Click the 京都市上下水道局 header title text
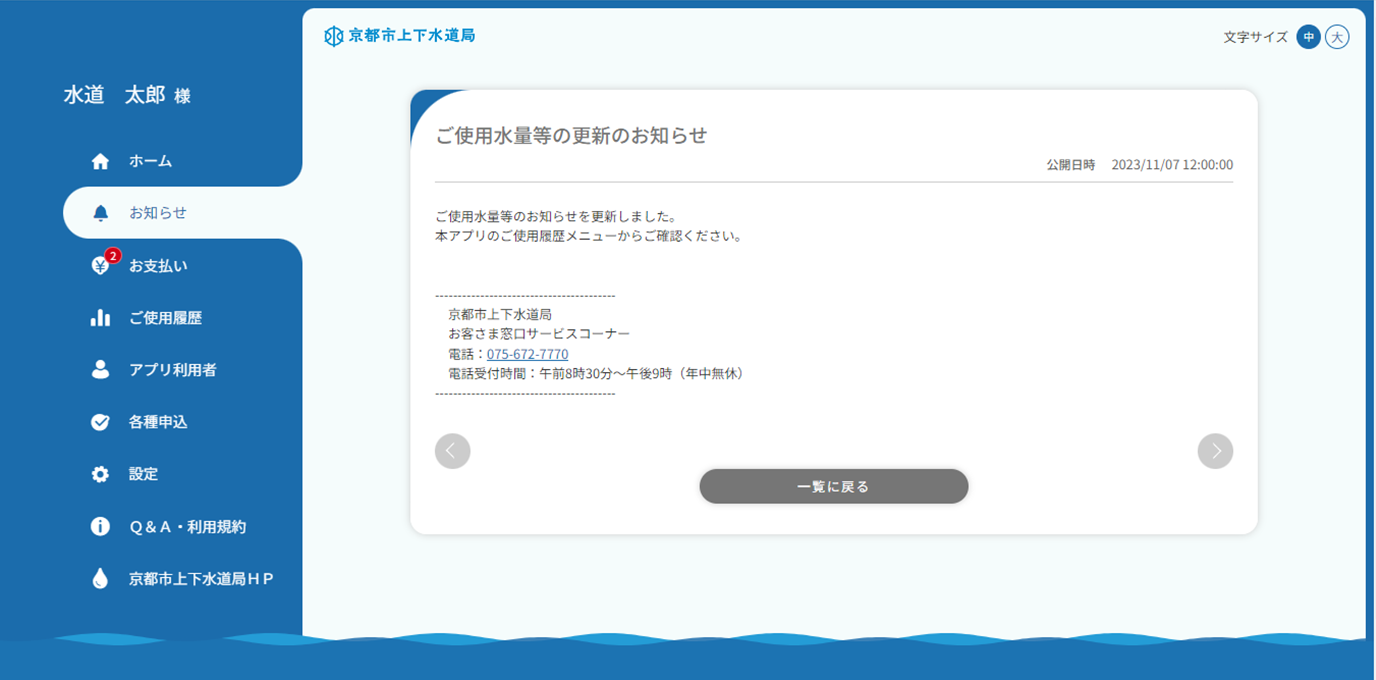Viewport: 1376px width, 680px height. (412, 36)
